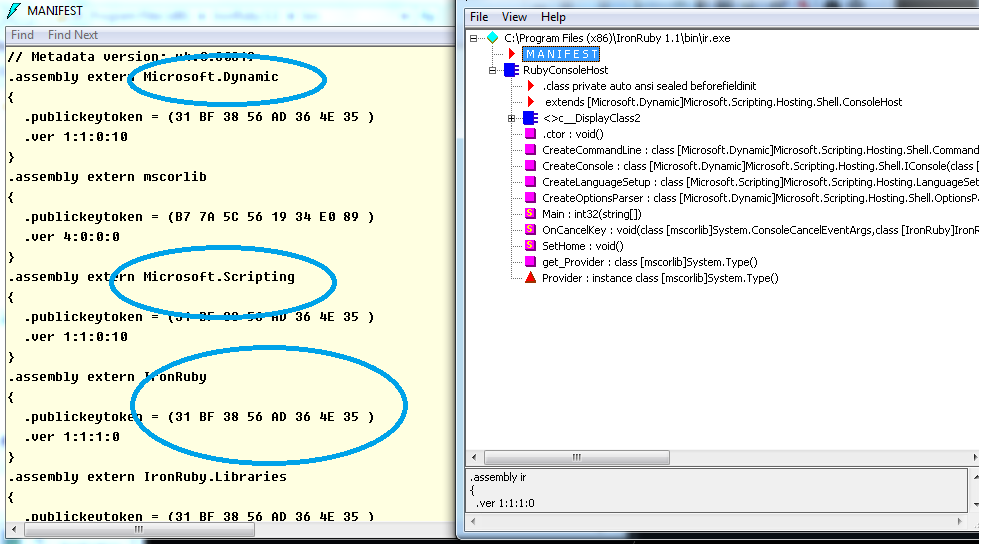Click the static Main method icon
This screenshot has height=545, width=983.
pos(530,214)
